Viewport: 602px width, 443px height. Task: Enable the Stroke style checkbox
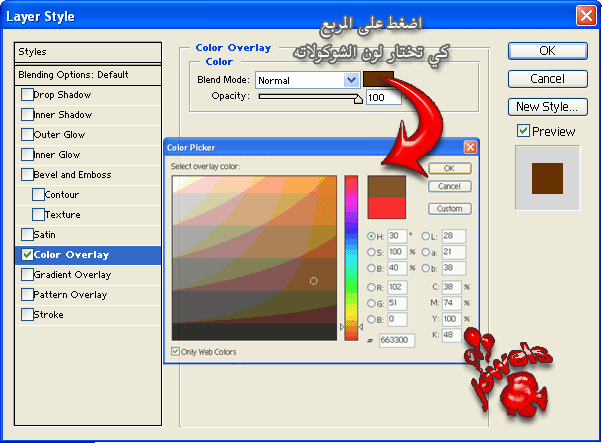coord(27,315)
